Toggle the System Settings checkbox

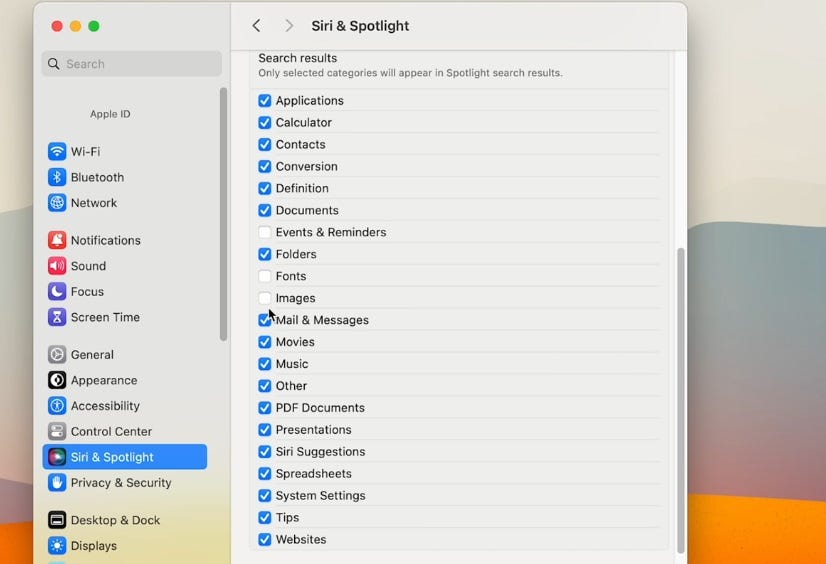tap(265, 496)
